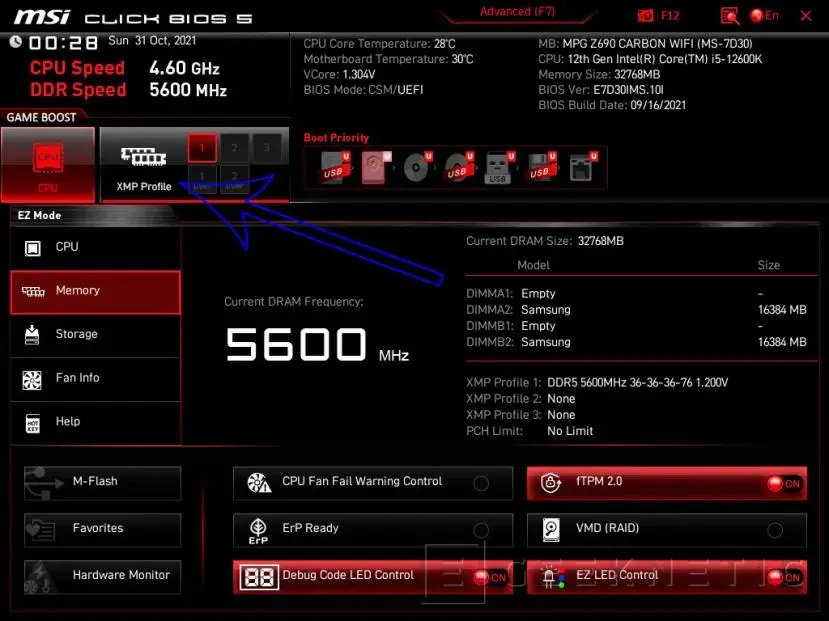Open the Fan Info section
The width and height of the screenshot is (829, 621).
pyautogui.click(x=95, y=378)
